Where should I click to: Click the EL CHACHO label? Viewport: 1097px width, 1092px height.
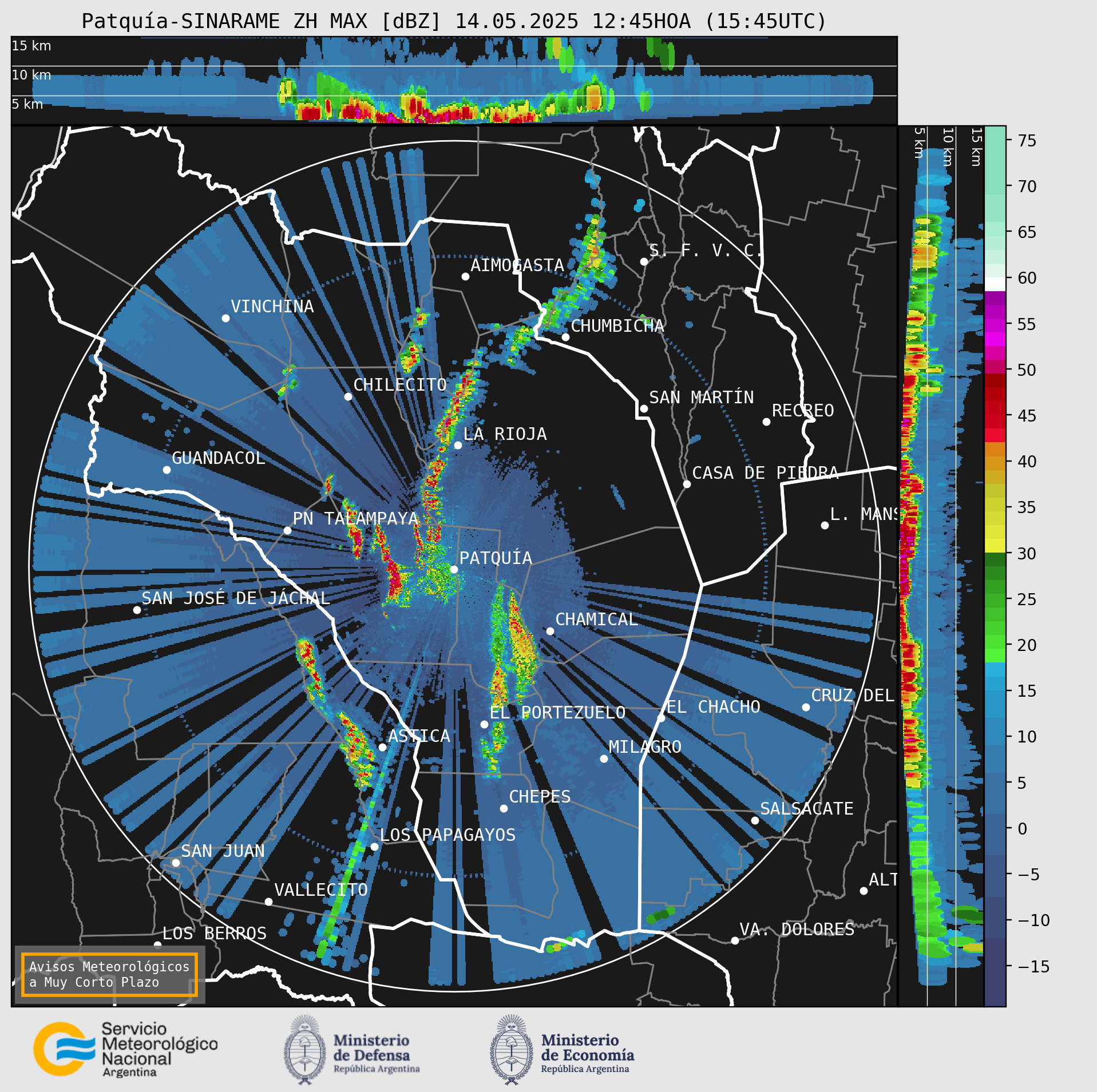tap(714, 707)
